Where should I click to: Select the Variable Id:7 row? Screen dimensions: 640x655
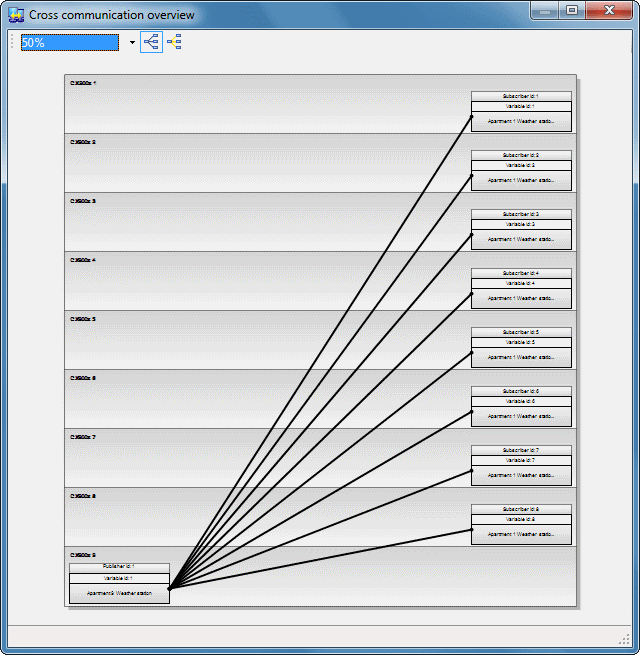point(521,460)
